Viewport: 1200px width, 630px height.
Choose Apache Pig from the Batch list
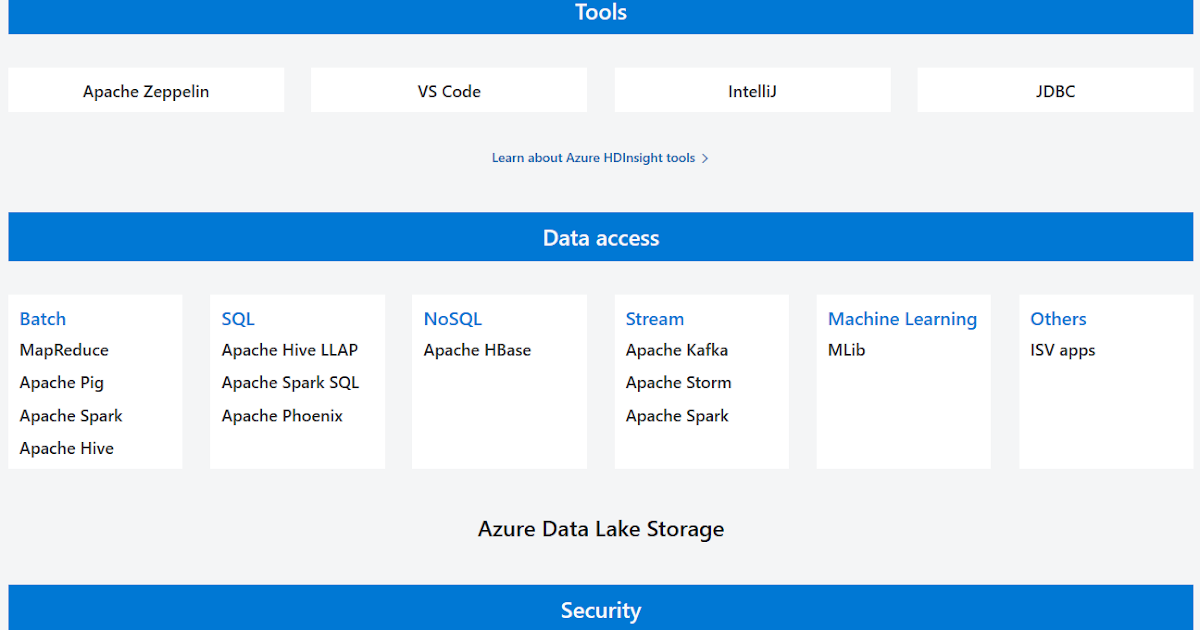click(62, 382)
